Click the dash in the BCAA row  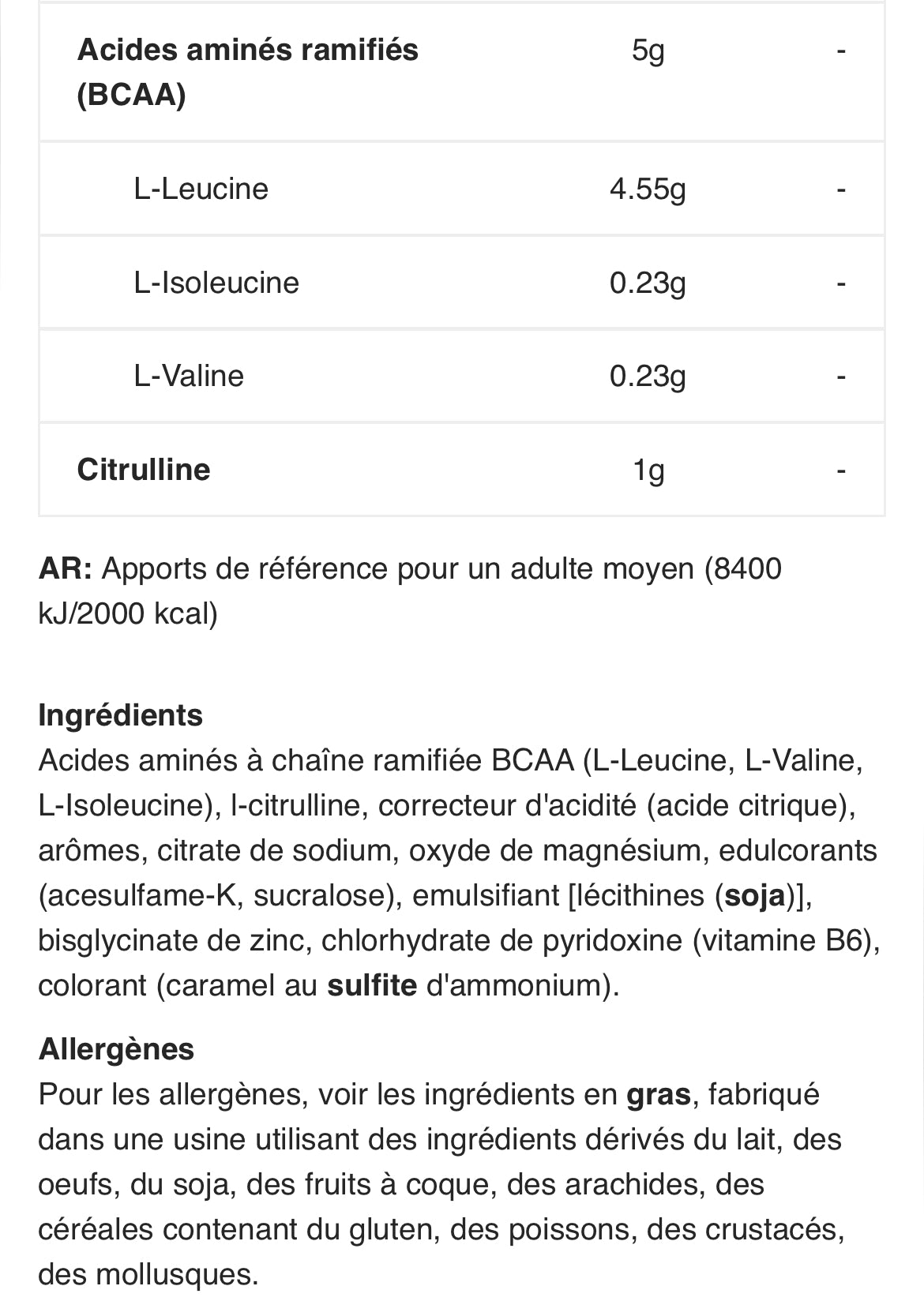[841, 51]
